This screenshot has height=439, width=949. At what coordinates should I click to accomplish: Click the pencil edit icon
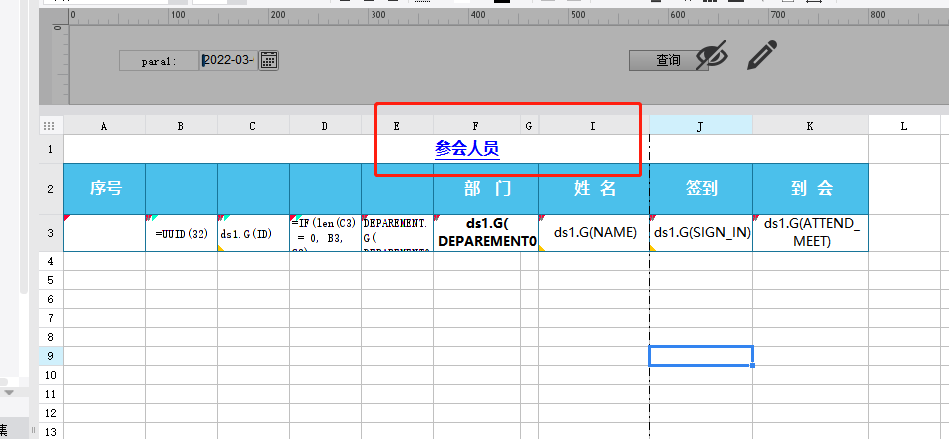click(x=762, y=54)
